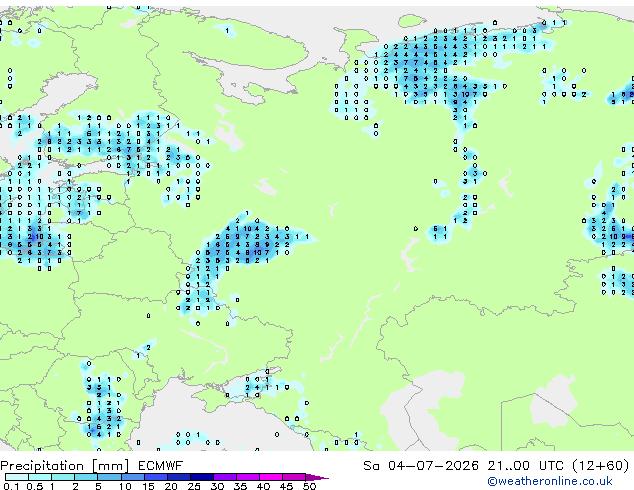The height and width of the screenshot is (490, 634).
Task: Click the arrow tip beyond the 50 mark
Action: 317,477
